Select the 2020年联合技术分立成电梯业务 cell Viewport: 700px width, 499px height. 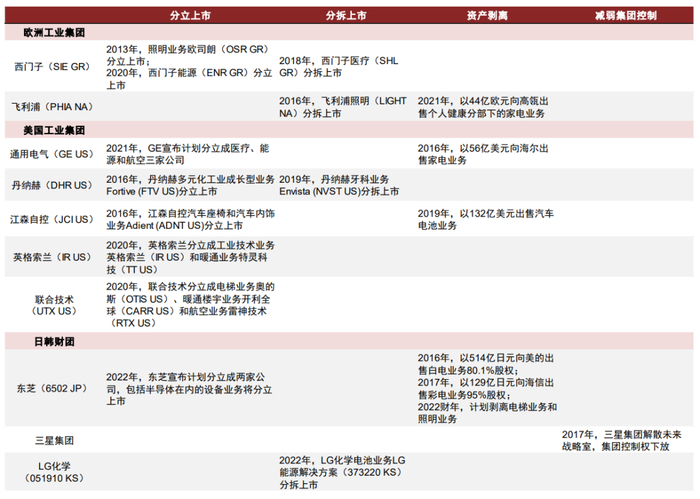tap(190, 305)
